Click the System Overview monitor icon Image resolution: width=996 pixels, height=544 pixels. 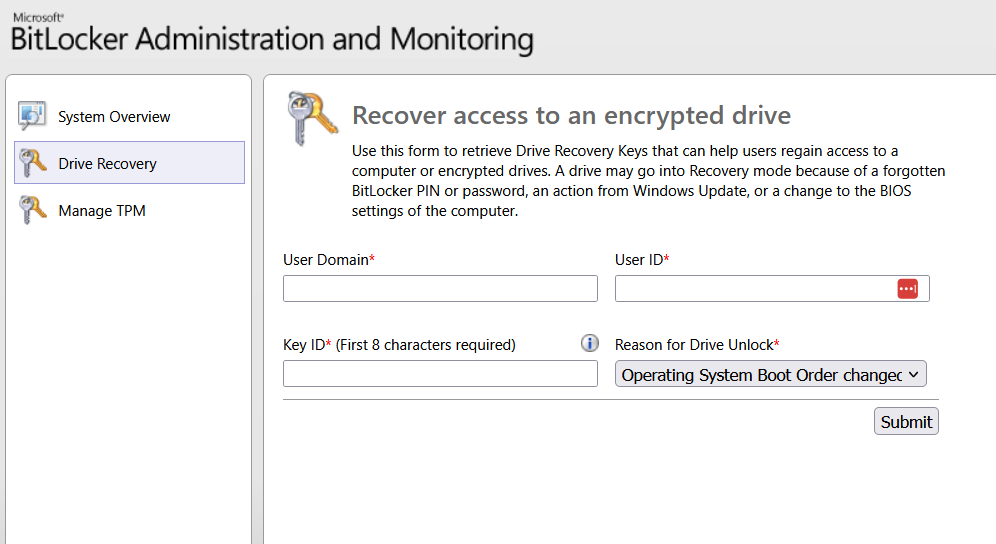coord(32,116)
